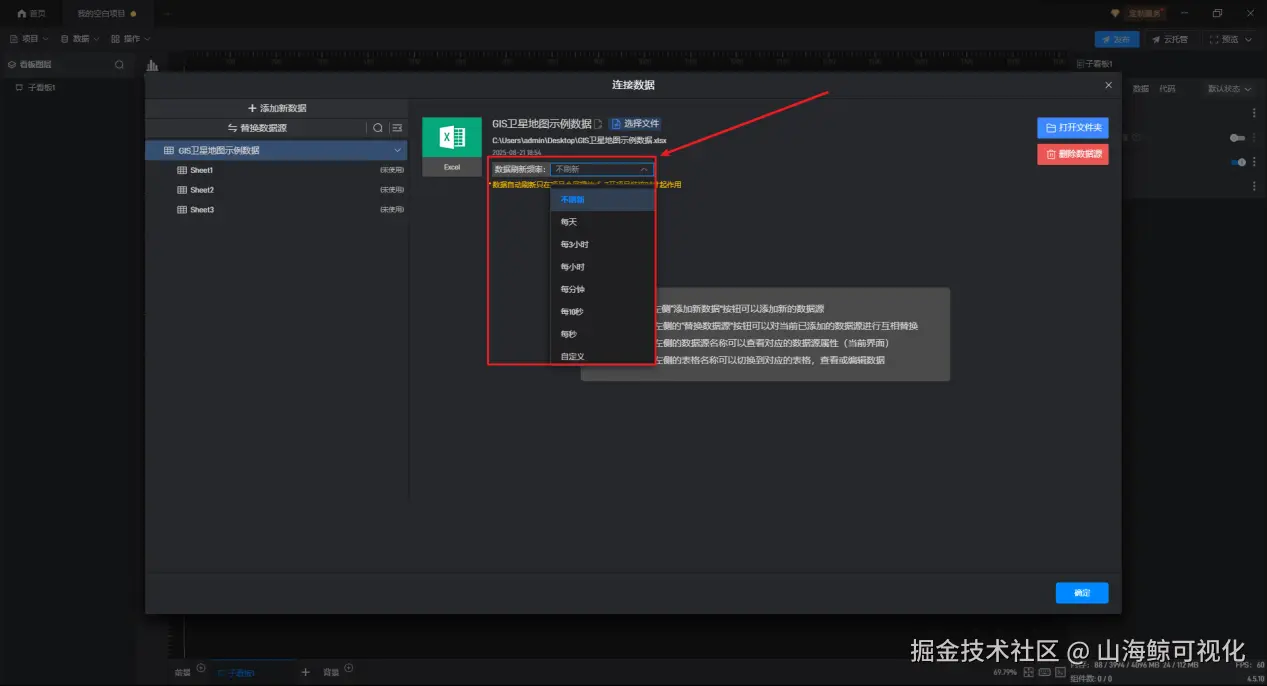
Task: Open the 项目 menu
Action: click(x=29, y=39)
